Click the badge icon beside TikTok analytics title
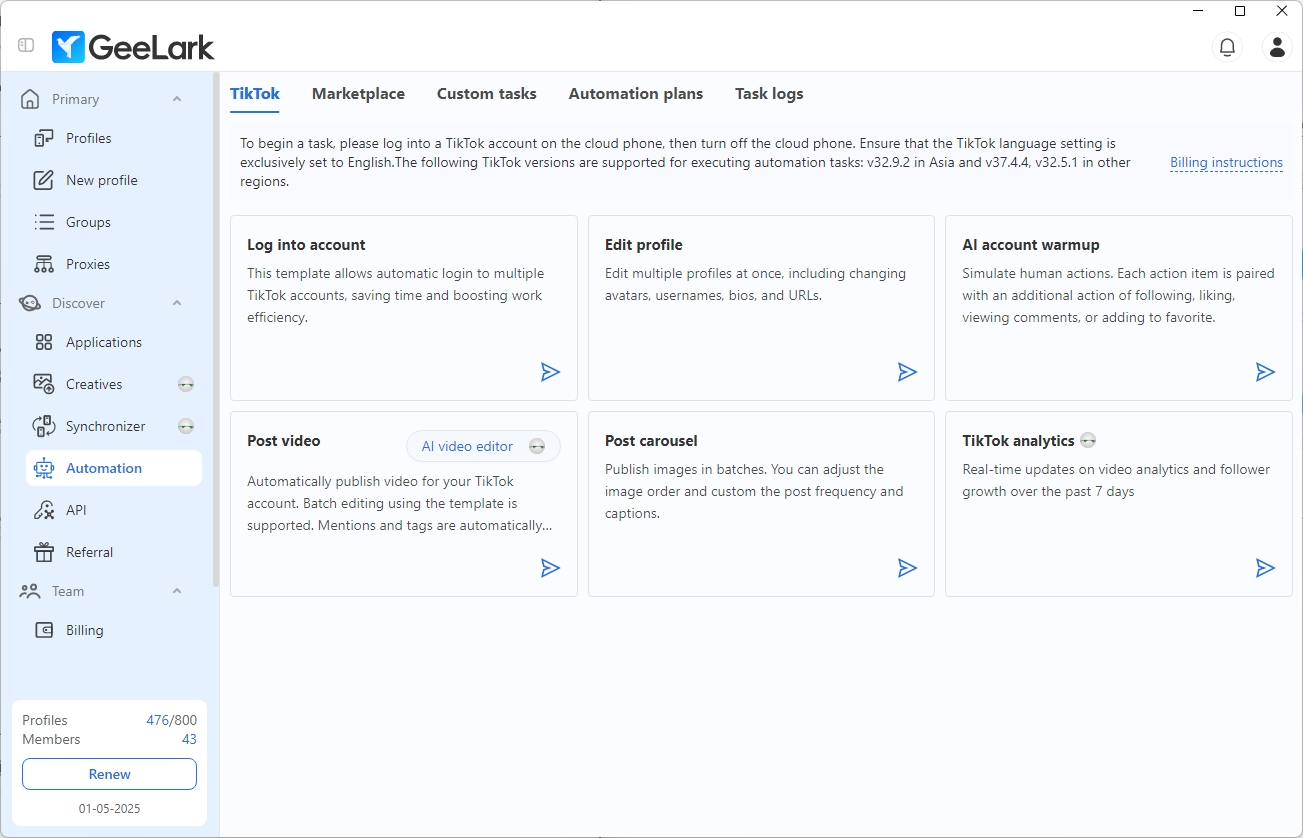This screenshot has height=838, width=1303. point(1088,440)
